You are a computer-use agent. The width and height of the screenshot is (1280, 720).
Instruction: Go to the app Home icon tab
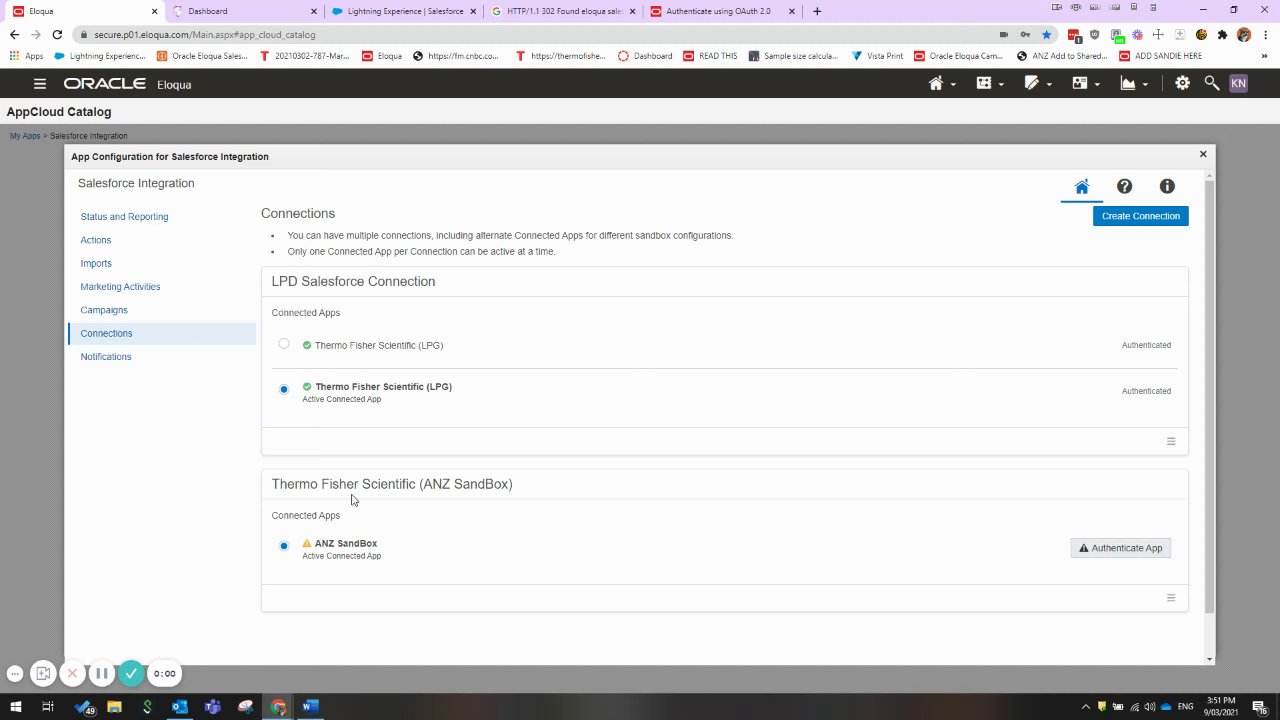pos(1081,187)
